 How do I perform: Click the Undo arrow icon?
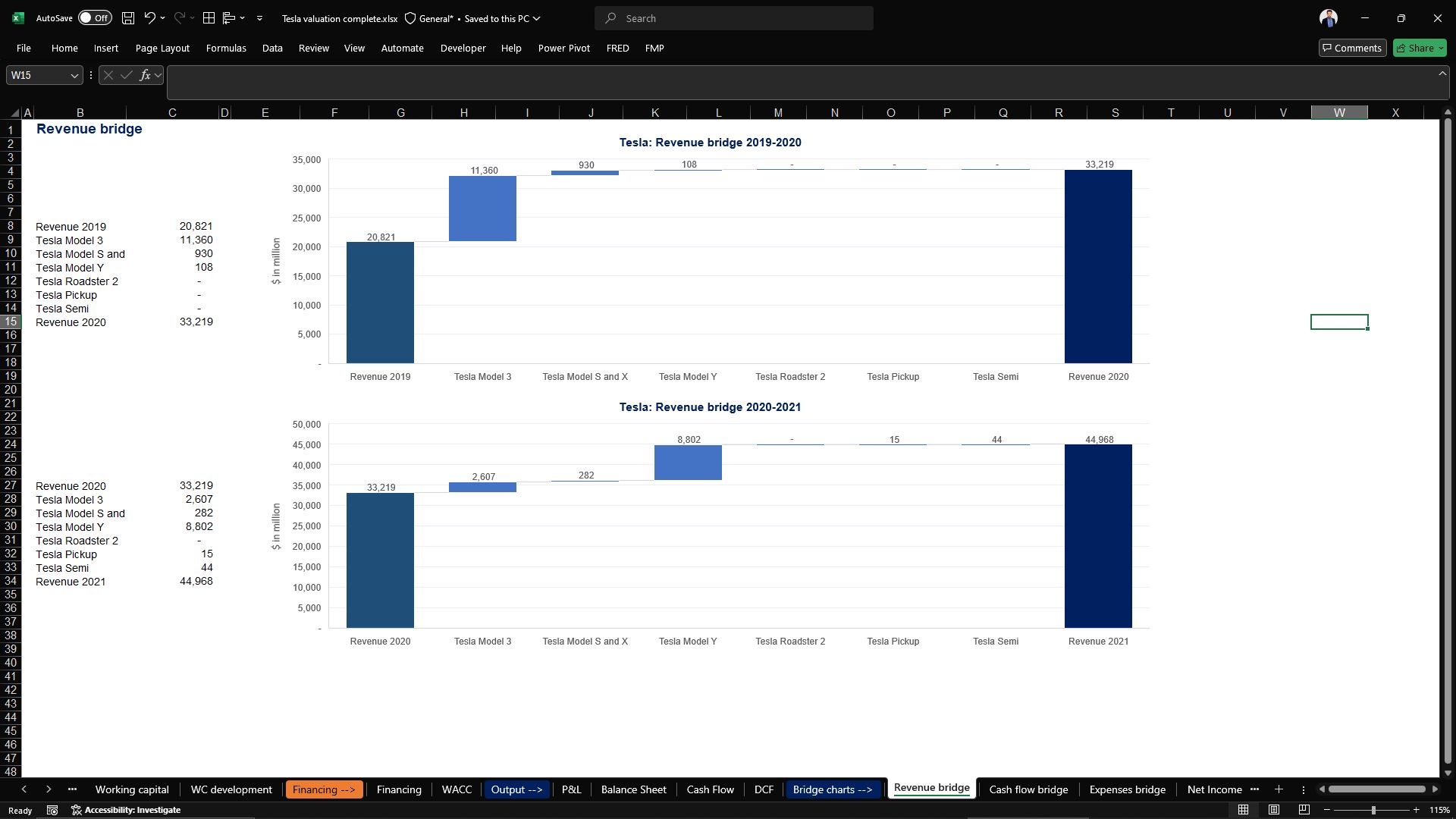click(x=150, y=18)
